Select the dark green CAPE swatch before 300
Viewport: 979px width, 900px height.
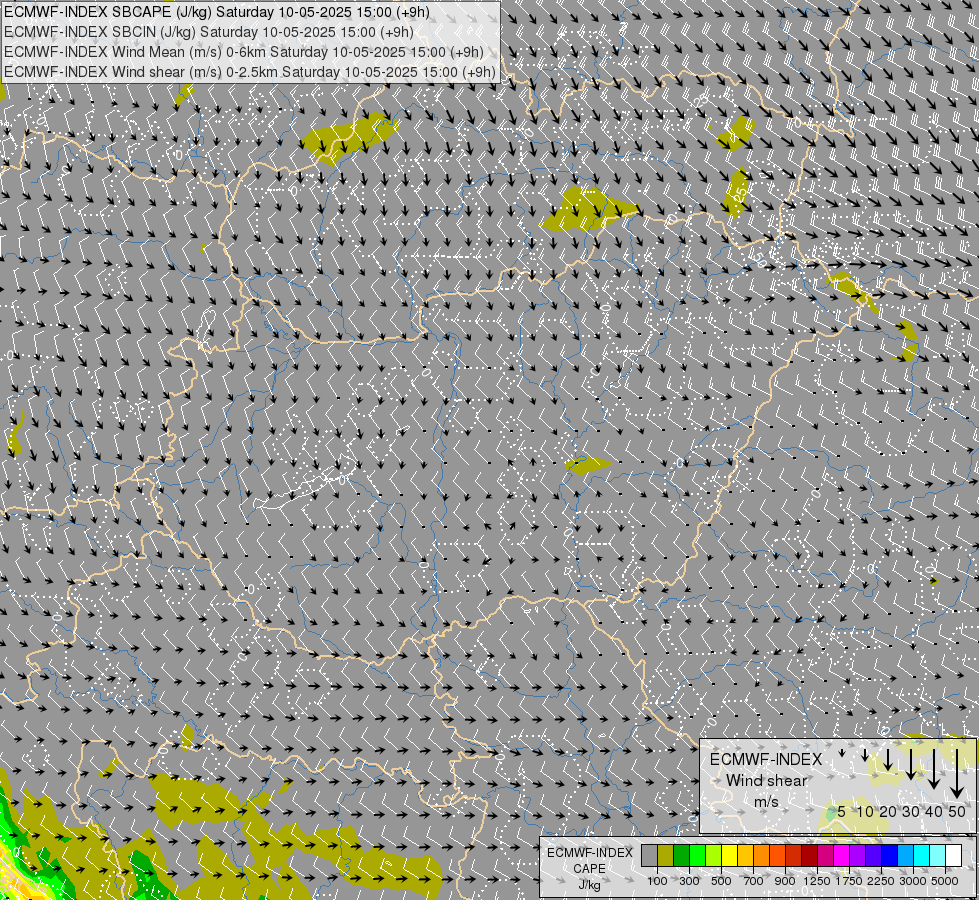coord(682,856)
